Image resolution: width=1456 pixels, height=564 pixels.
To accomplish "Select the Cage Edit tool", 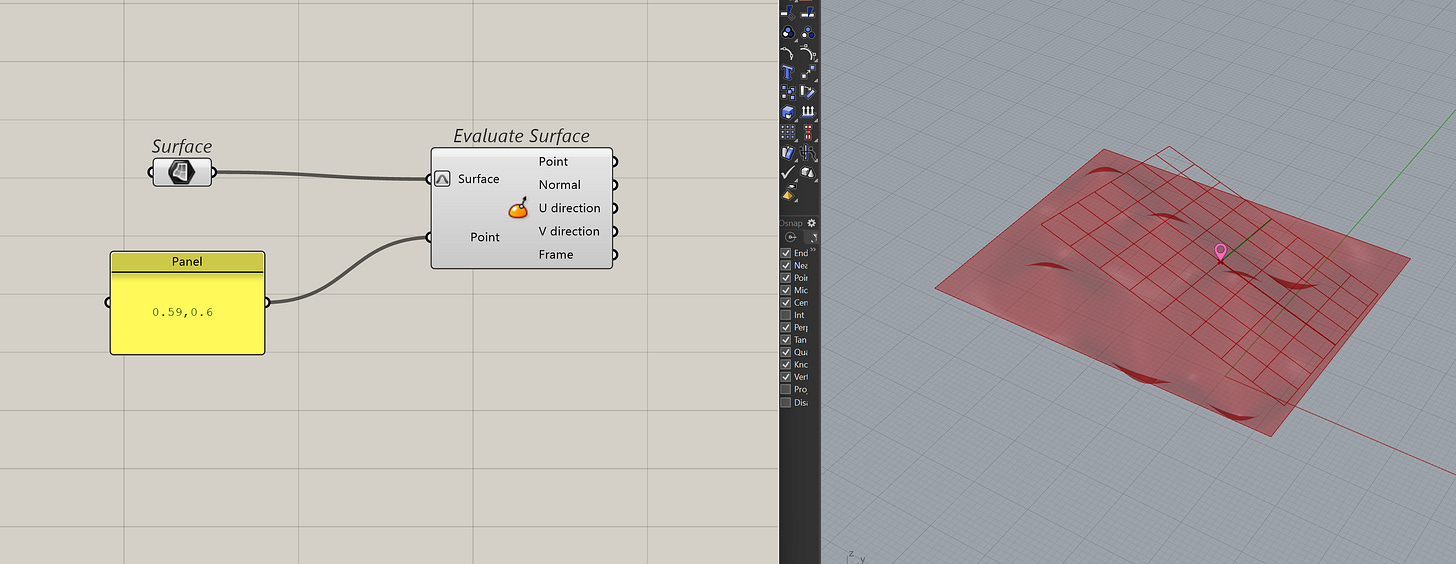I will click(x=788, y=152).
